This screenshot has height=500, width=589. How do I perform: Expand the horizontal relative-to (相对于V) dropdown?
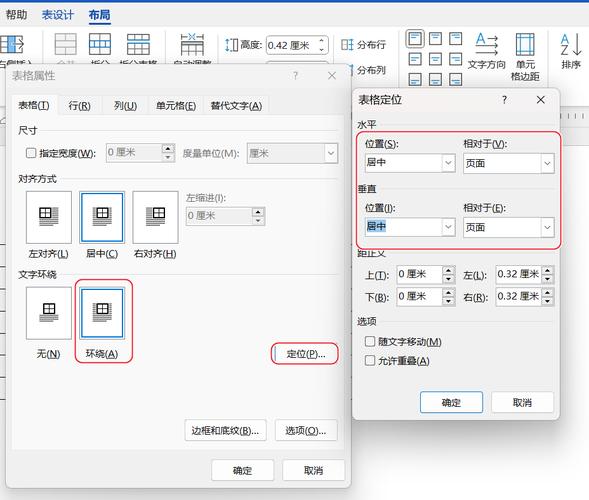point(509,163)
